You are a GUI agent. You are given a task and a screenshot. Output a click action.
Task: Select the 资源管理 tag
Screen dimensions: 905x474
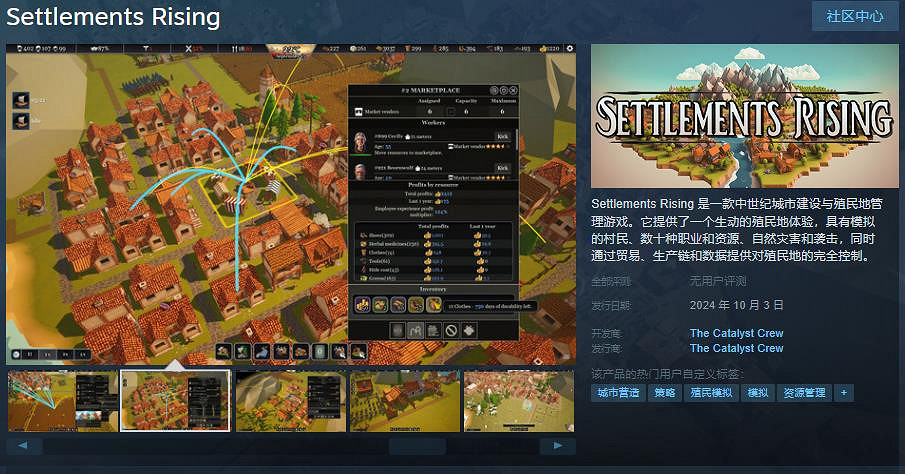pyautogui.click(x=805, y=393)
